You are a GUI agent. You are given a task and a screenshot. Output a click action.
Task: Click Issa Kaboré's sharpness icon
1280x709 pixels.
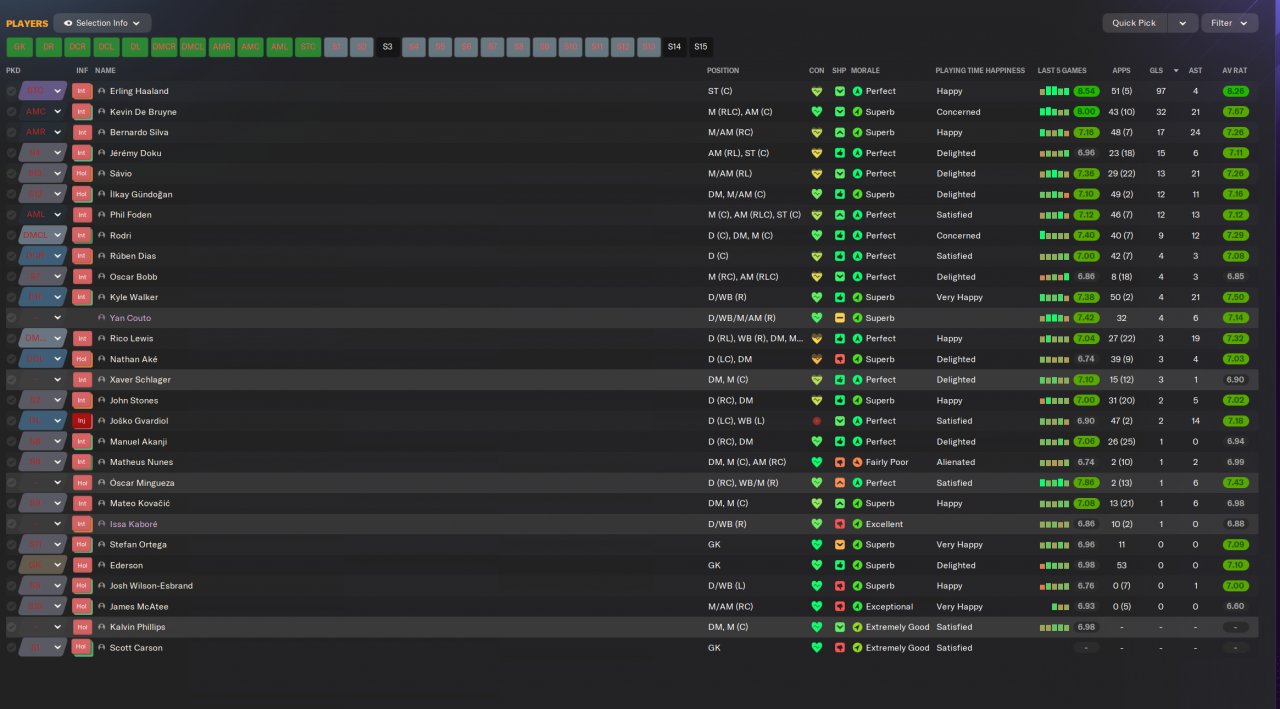840,524
